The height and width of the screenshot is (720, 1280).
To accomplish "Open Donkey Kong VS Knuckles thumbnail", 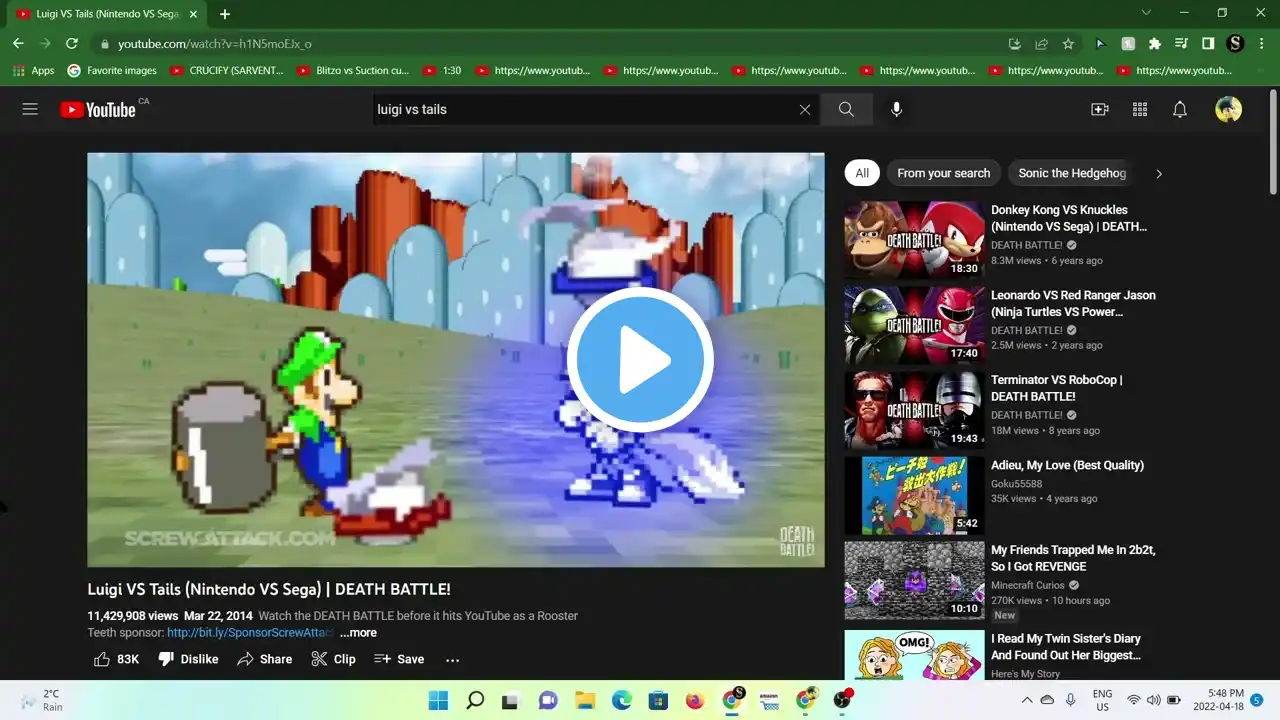I will (x=915, y=240).
